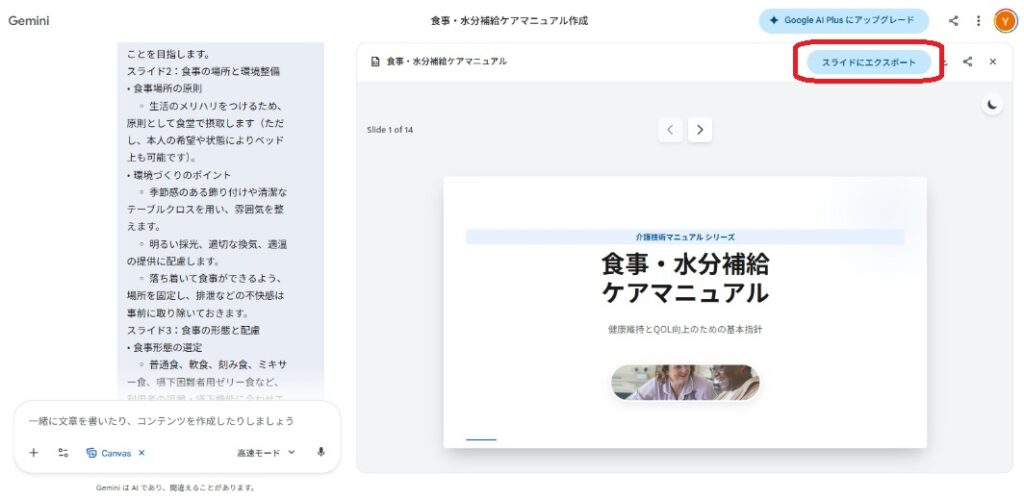Click the スライドにエクスポート button
This screenshot has width=1024, height=499.
click(x=868, y=62)
